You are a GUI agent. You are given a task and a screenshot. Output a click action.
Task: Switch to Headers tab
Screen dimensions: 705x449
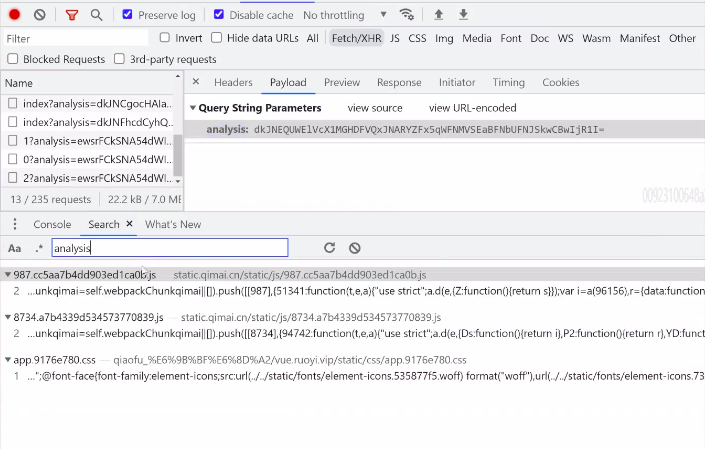tap(233, 82)
